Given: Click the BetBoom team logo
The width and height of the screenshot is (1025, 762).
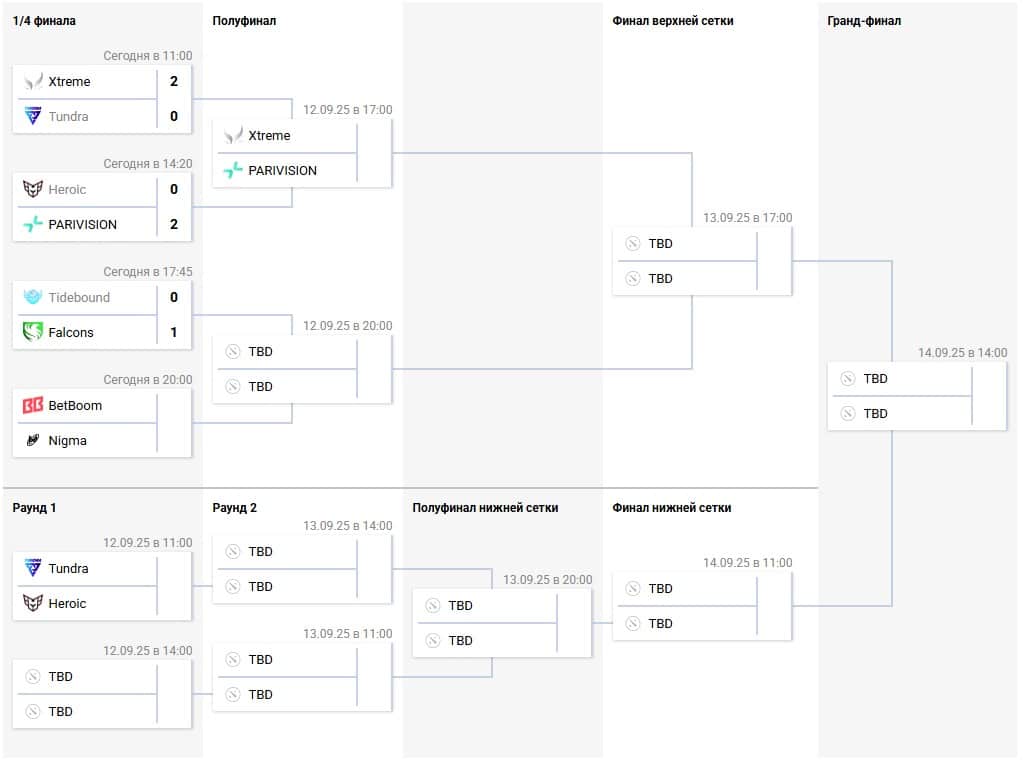Looking at the screenshot, I should point(33,406).
